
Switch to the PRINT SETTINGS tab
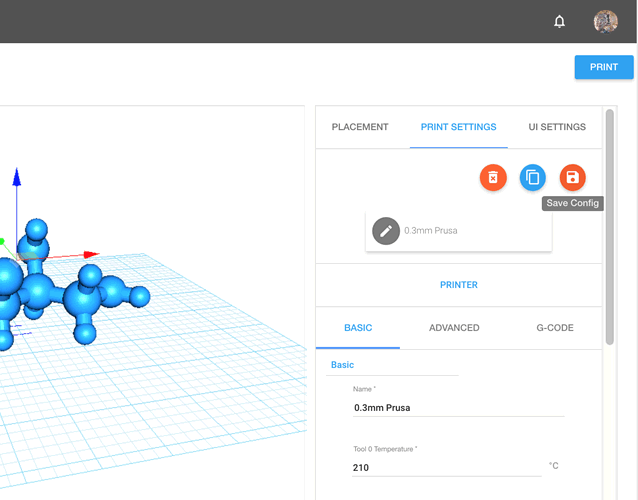click(x=459, y=127)
